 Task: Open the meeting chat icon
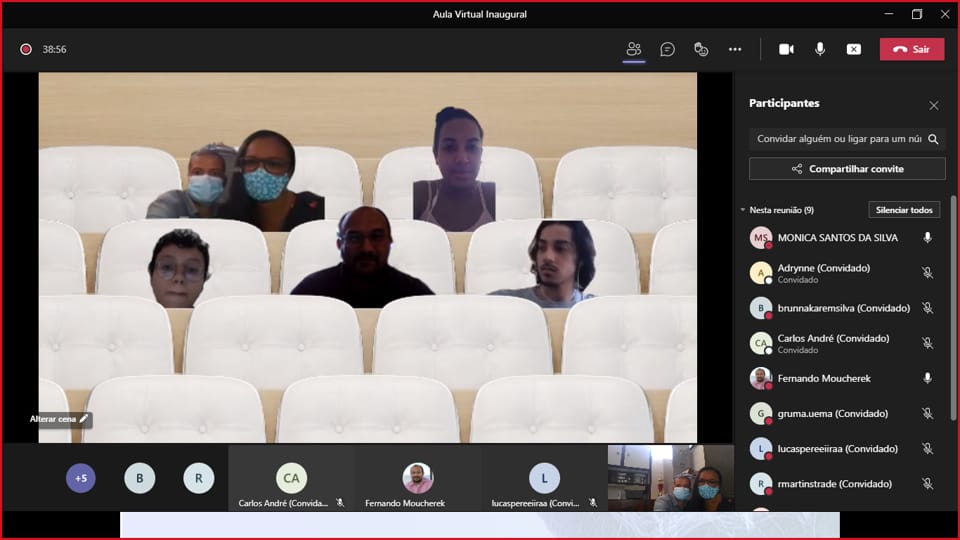[x=667, y=49]
